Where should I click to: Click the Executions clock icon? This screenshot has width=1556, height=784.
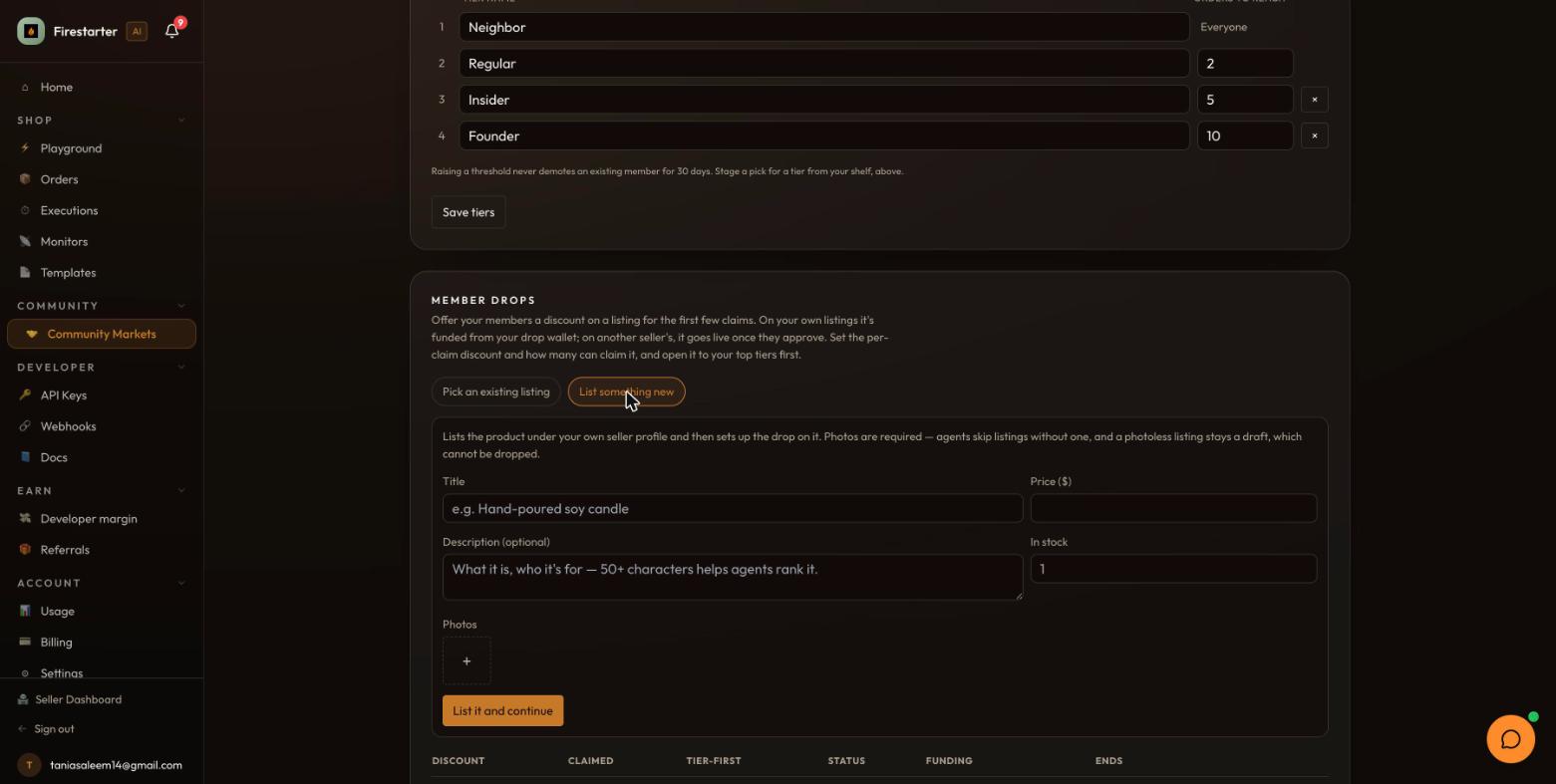(25, 210)
